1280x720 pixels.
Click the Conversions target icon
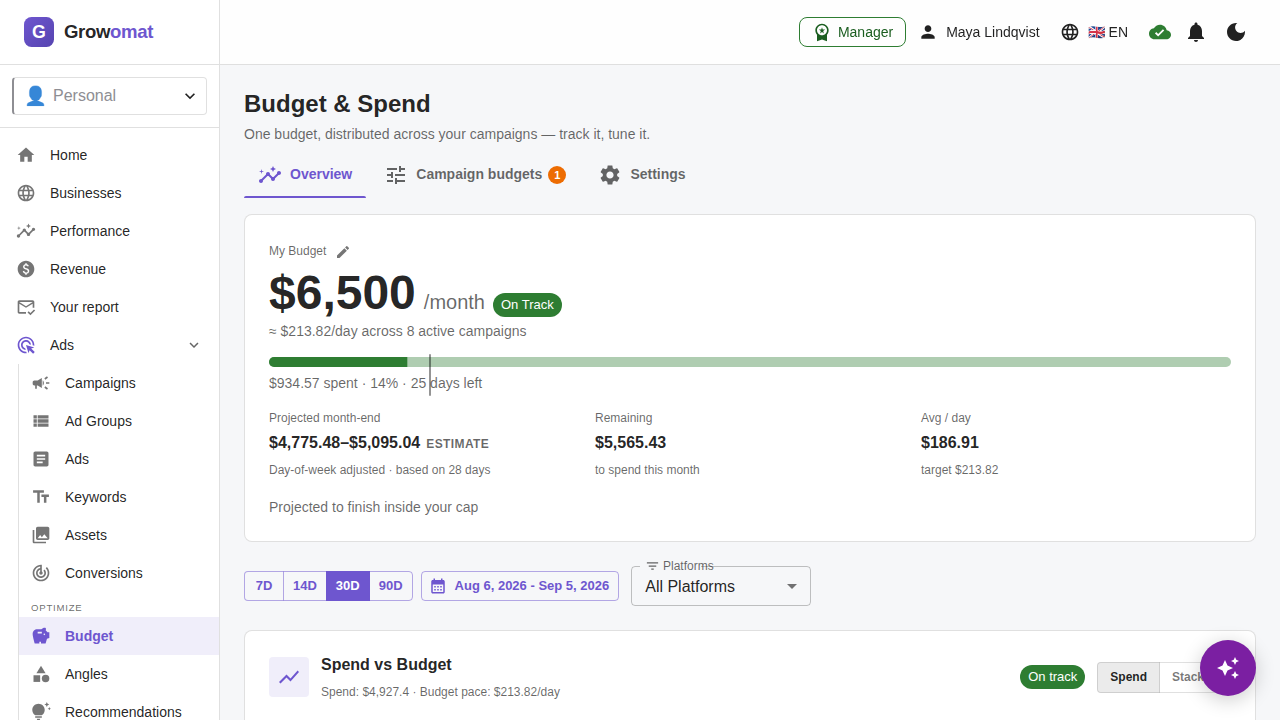[41, 573]
